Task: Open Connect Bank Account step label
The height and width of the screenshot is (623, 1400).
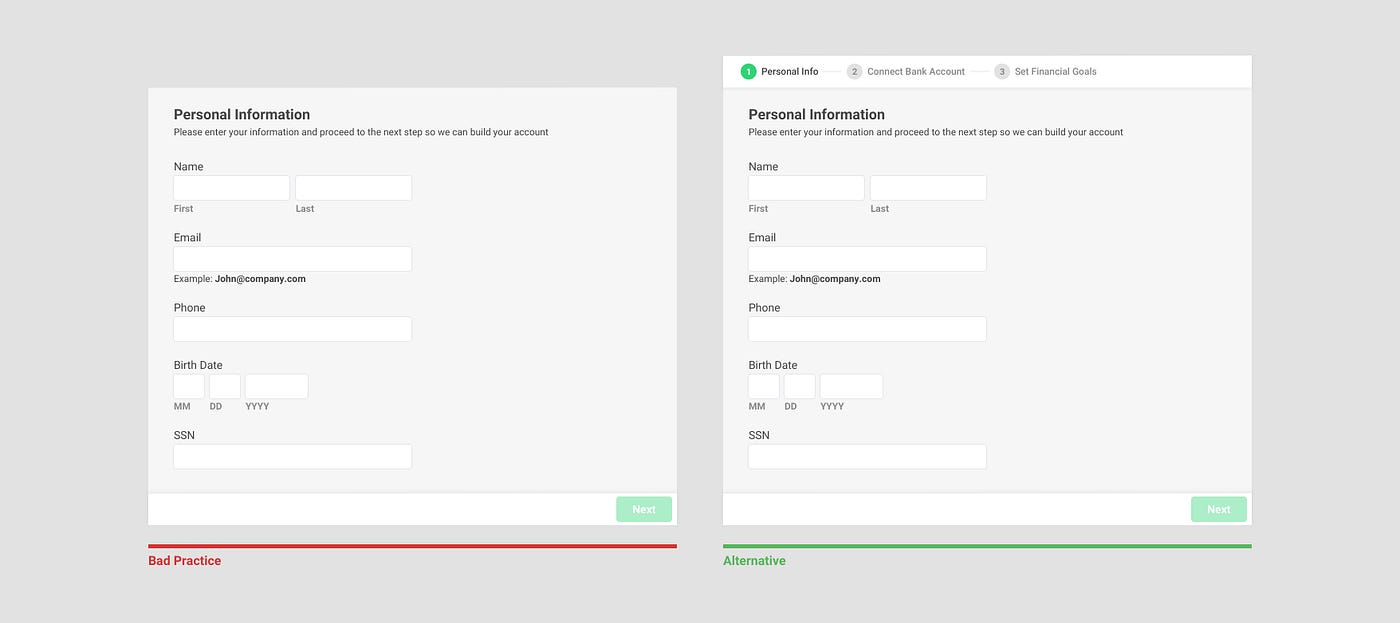Action: (x=916, y=72)
